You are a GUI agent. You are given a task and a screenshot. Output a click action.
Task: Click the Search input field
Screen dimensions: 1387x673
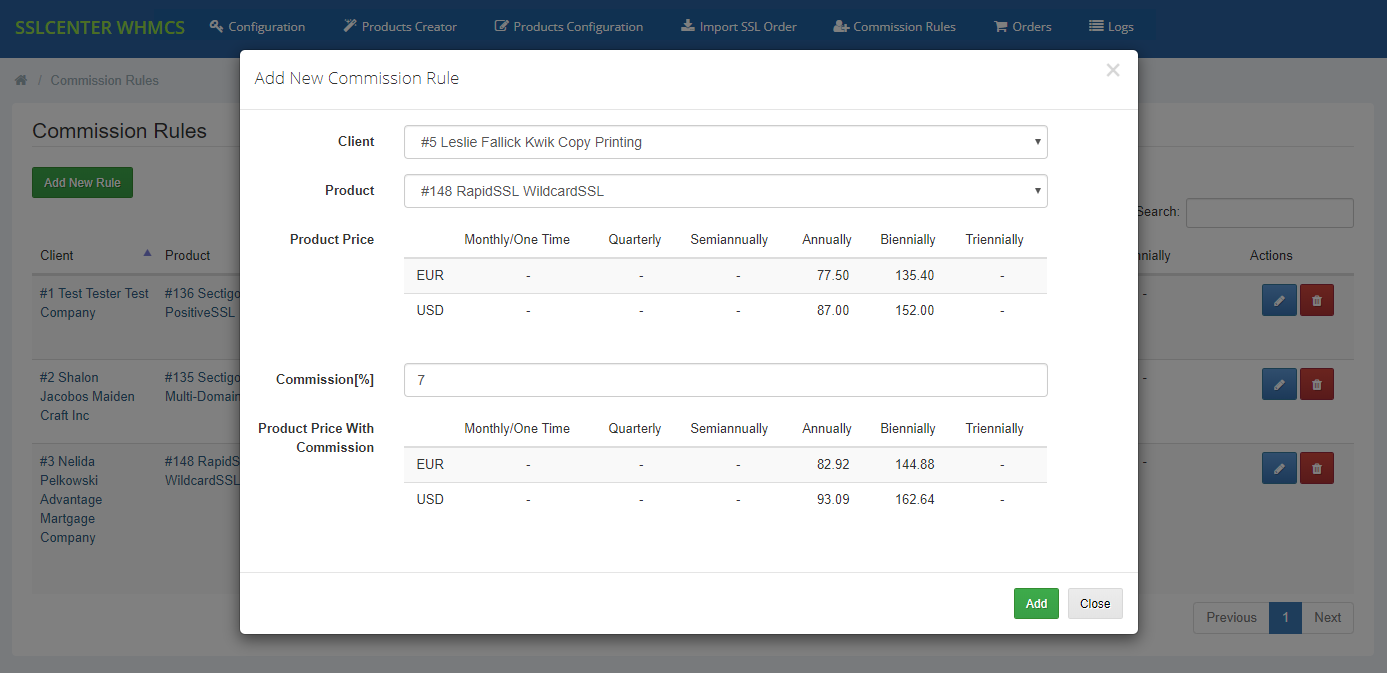pyautogui.click(x=1269, y=212)
